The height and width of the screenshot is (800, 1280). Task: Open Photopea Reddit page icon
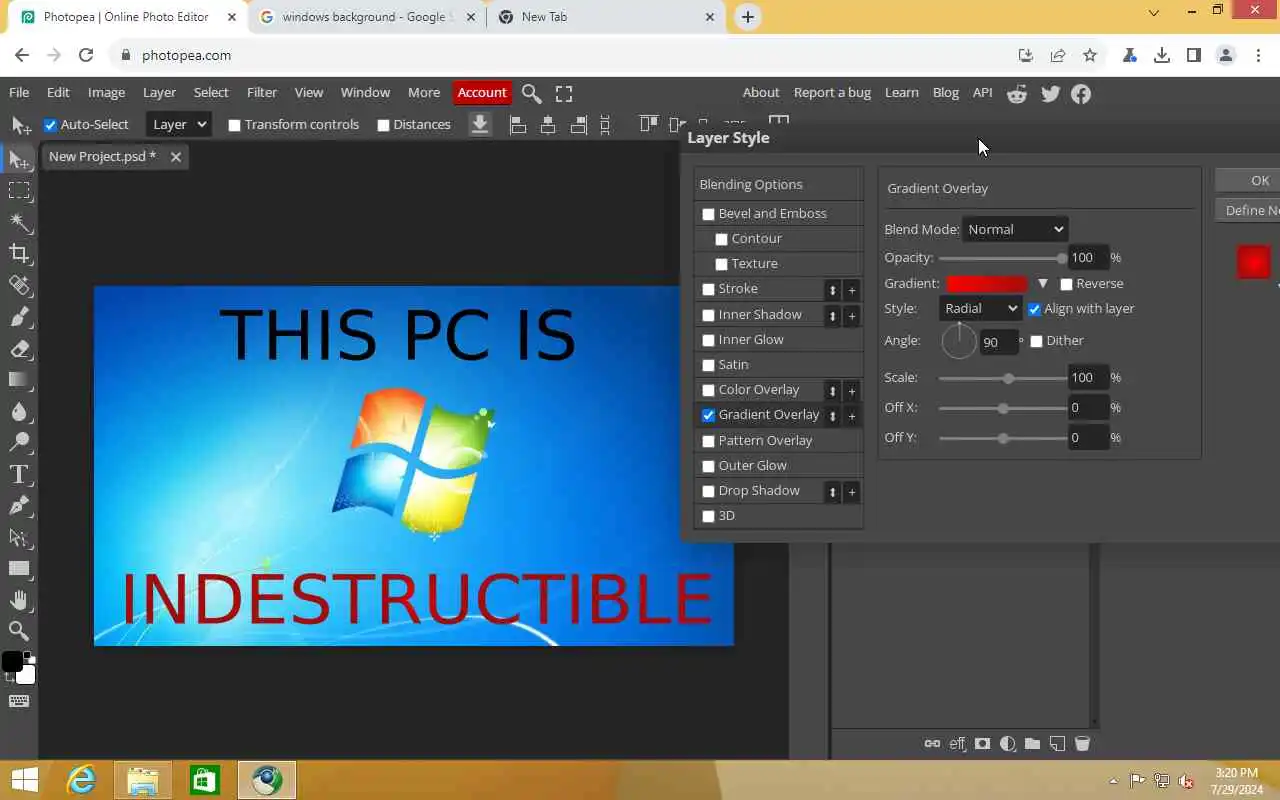1017,94
